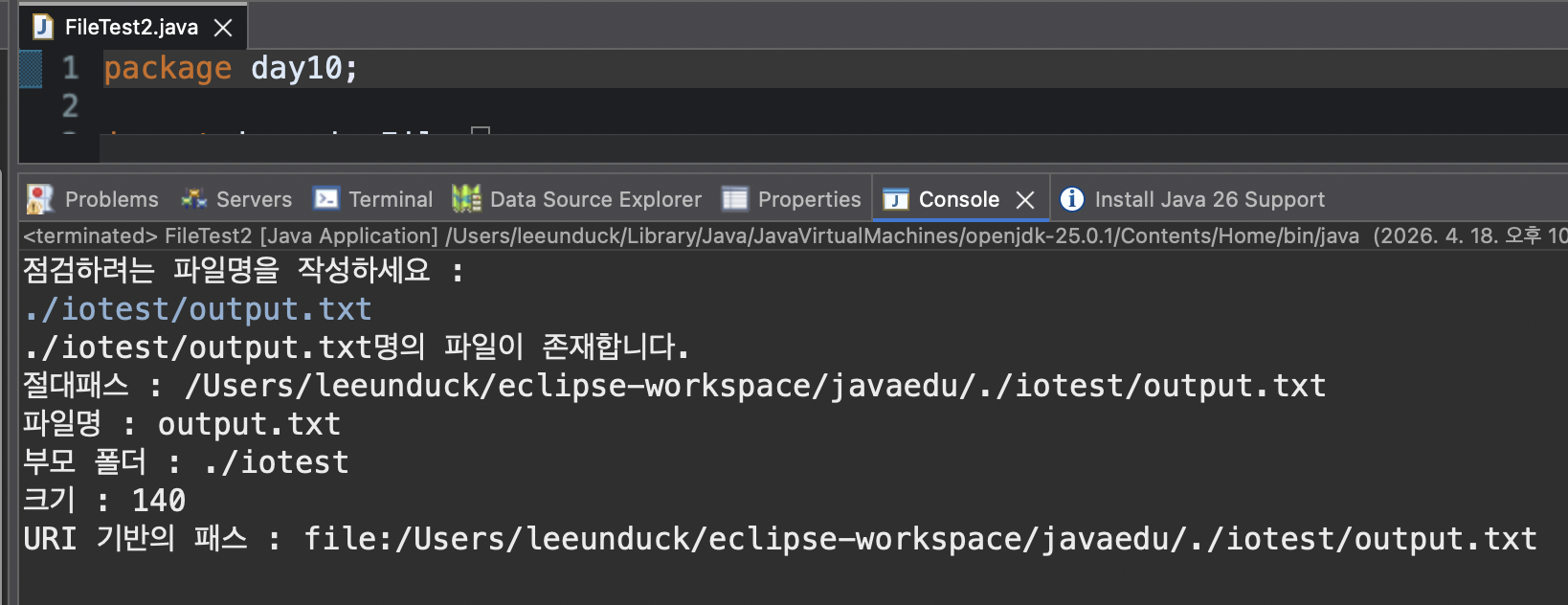Click line number 2 in the editor gutter
The image size is (1568, 605).
(x=71, y=105)
